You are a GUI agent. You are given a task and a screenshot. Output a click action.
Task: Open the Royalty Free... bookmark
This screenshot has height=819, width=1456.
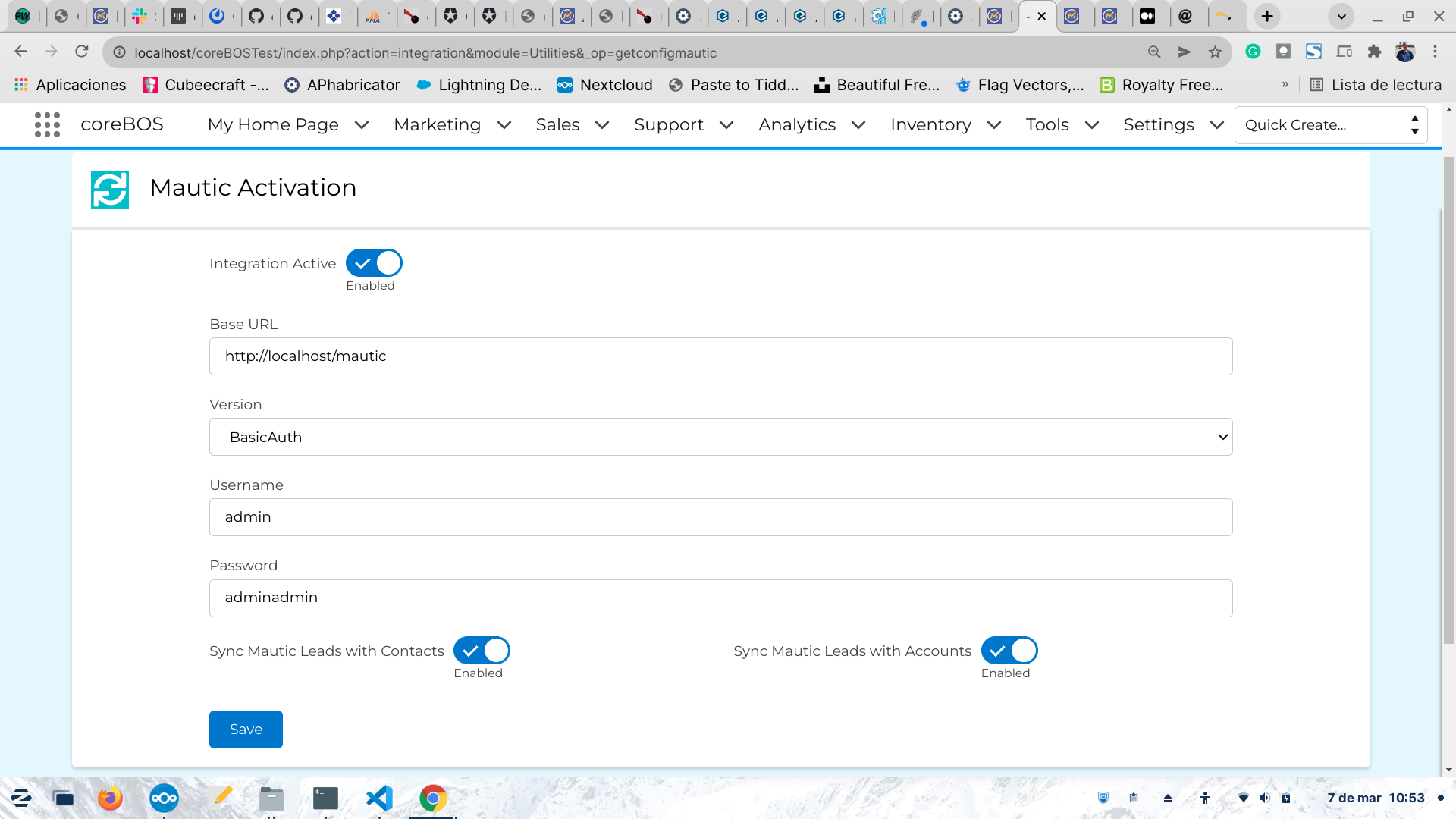coord(1161,85)
